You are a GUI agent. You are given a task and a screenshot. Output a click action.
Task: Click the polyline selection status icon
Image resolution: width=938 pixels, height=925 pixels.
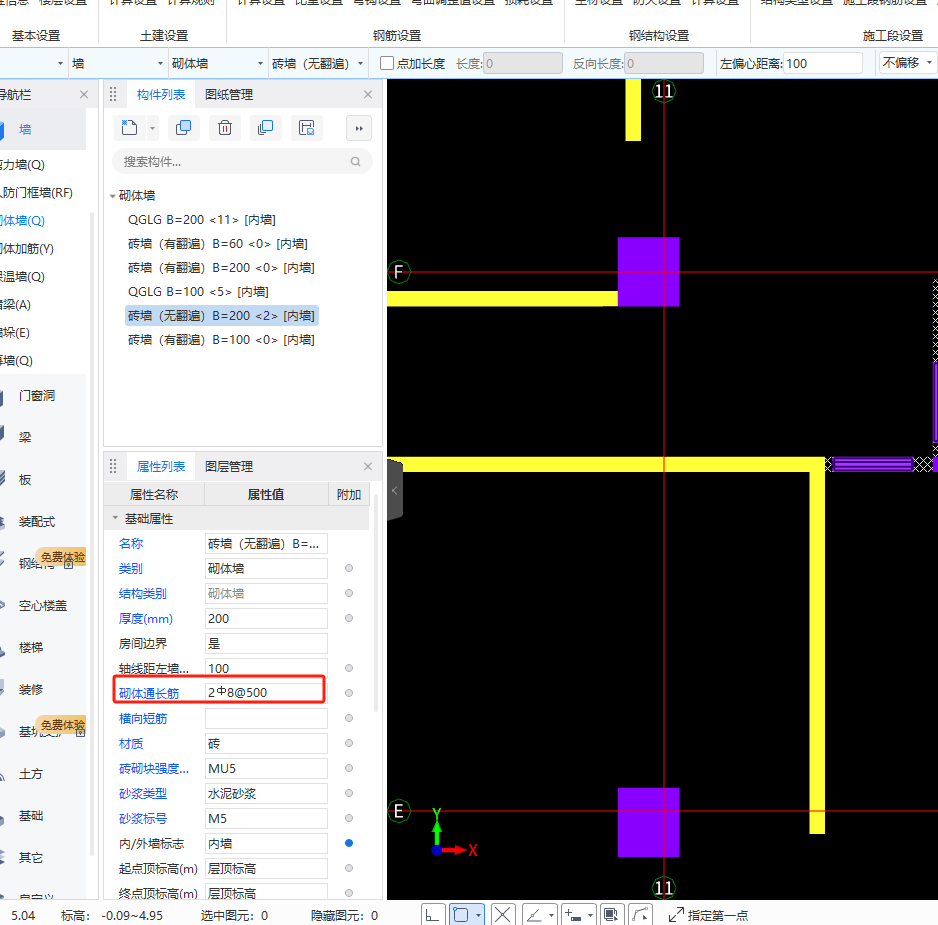click(x=640, y=915)
